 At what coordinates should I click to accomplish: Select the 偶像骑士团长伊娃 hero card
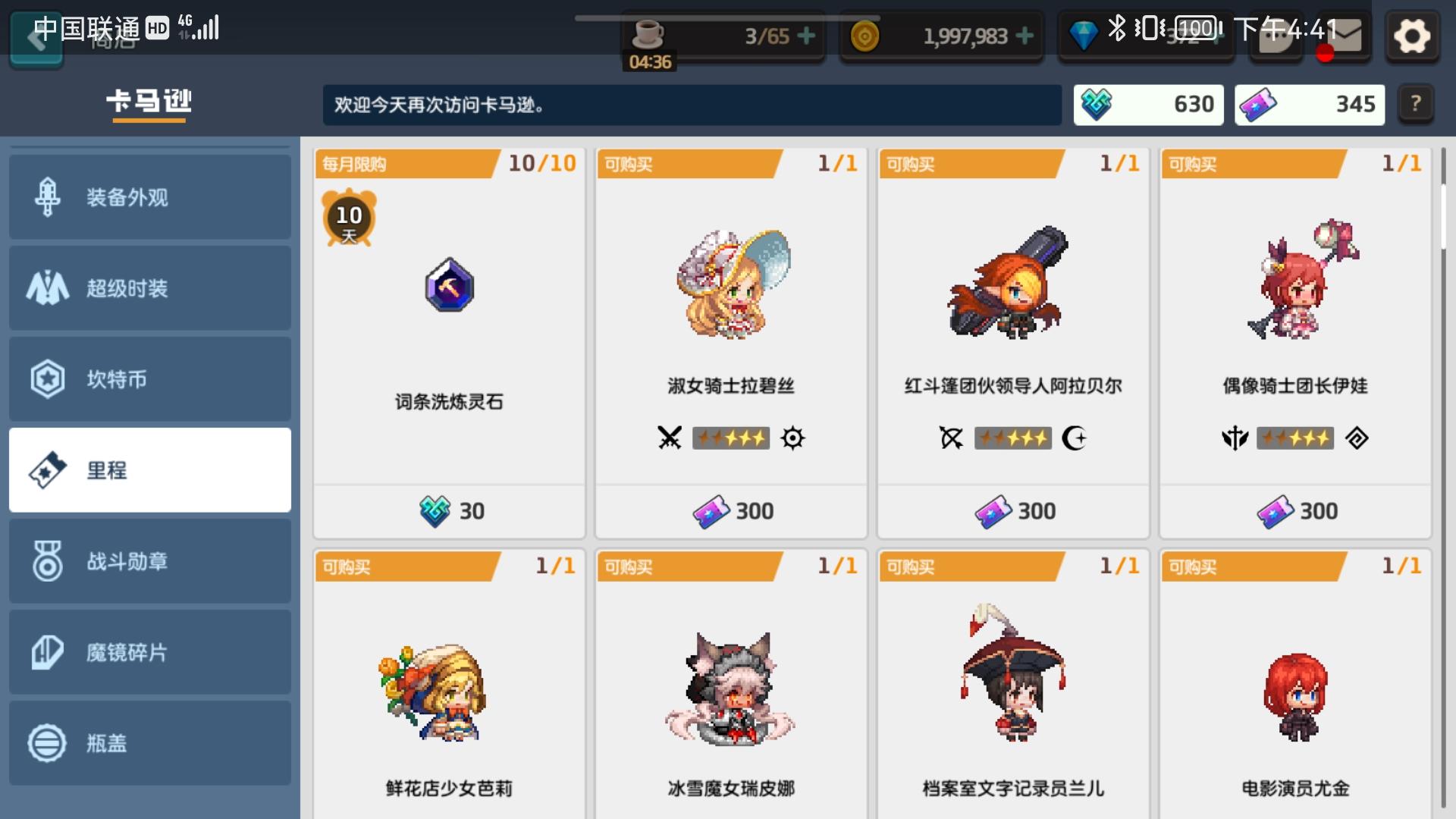click(1295, 343)
